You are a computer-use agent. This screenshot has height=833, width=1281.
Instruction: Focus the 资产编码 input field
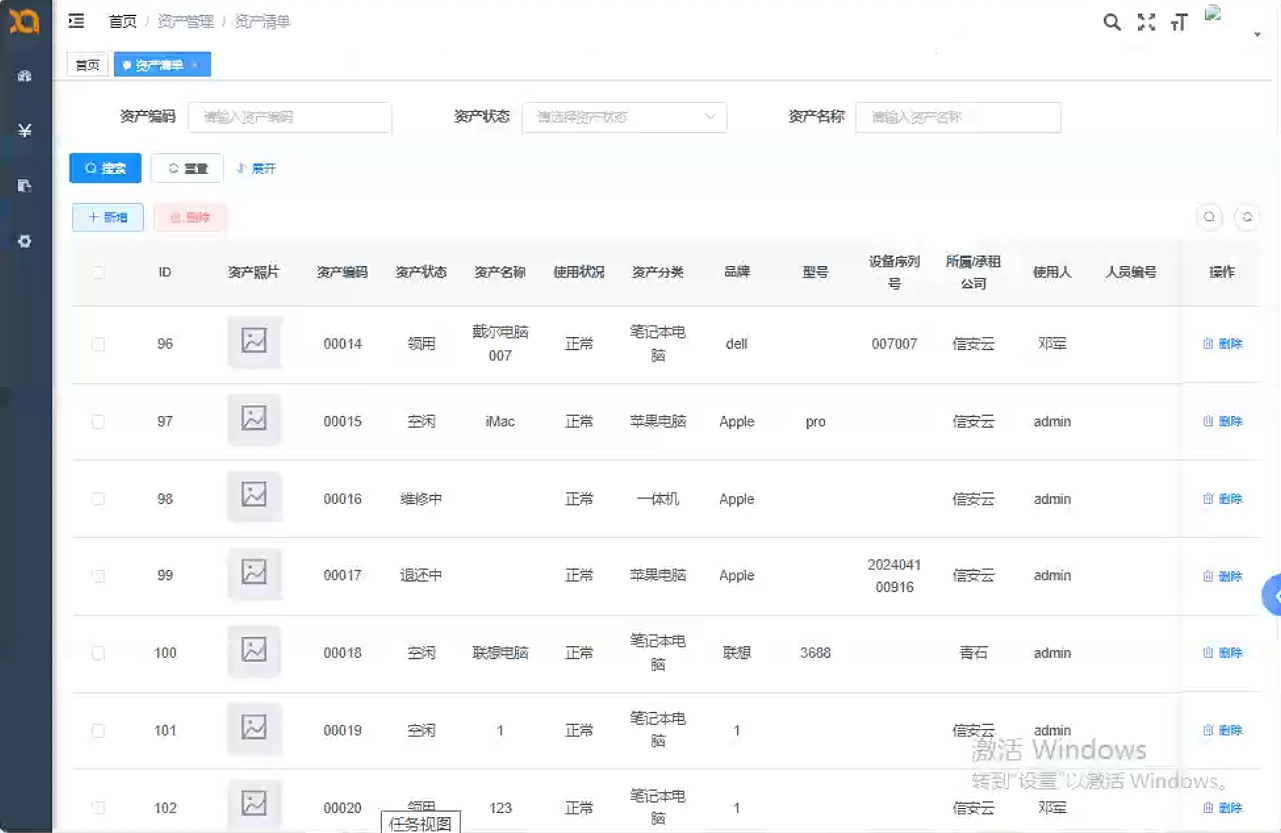click(290, 117)
